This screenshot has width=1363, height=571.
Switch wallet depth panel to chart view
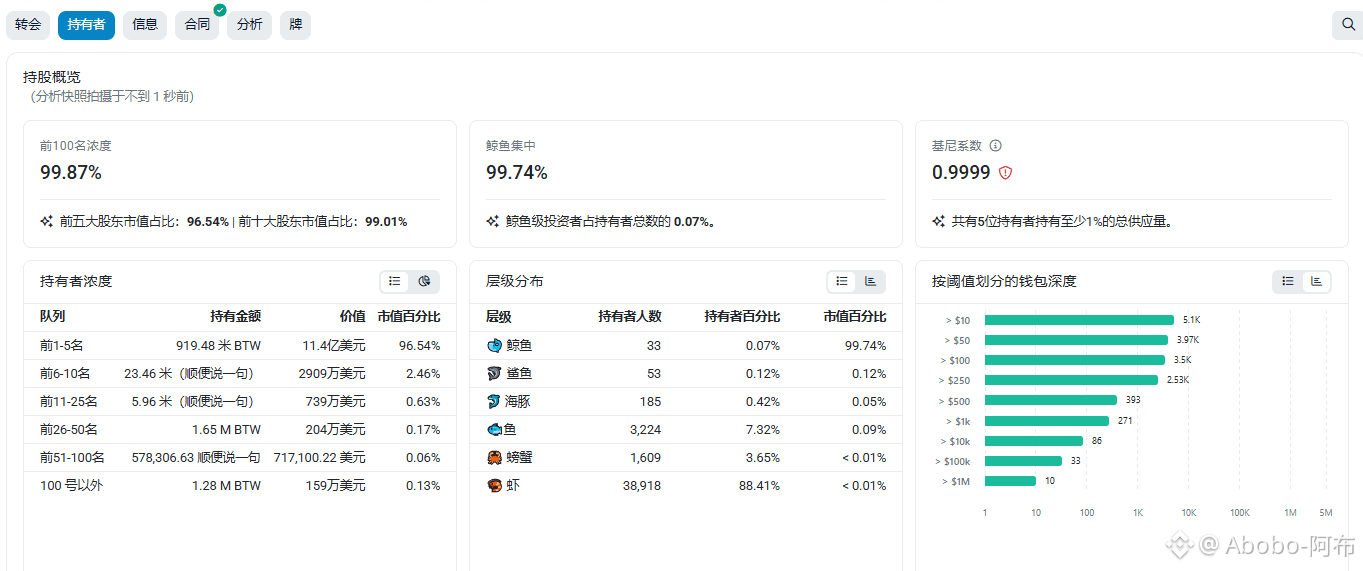(1316, 282)
